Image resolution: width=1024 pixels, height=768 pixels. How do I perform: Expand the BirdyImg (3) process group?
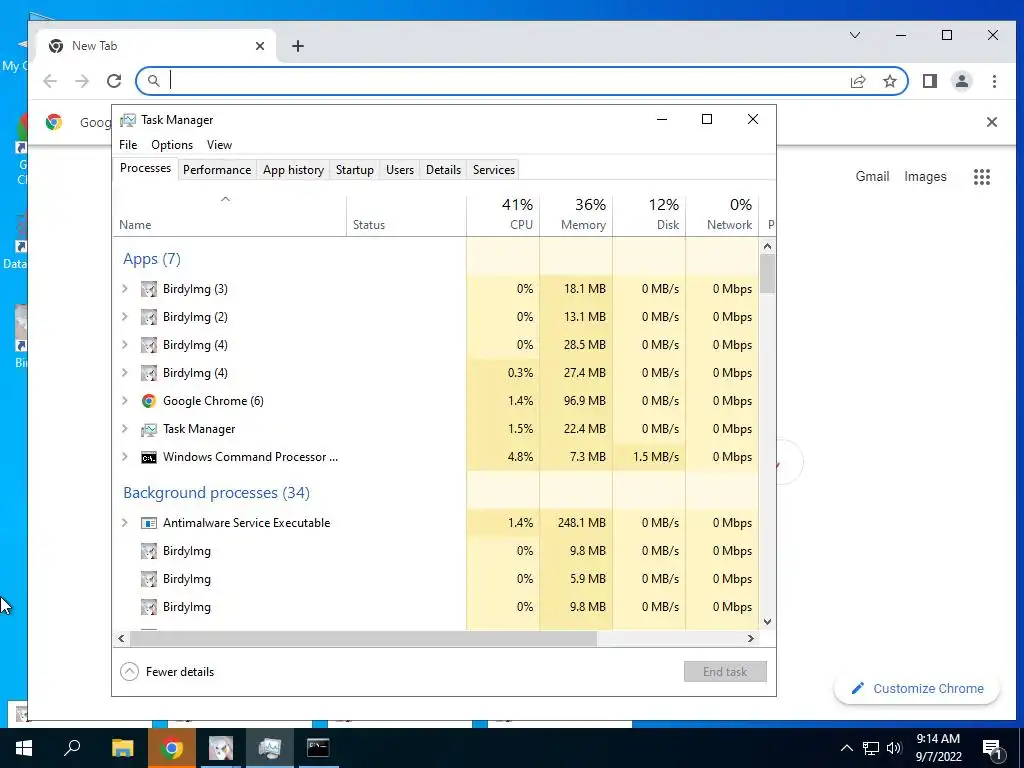click(x=125, y=289)
